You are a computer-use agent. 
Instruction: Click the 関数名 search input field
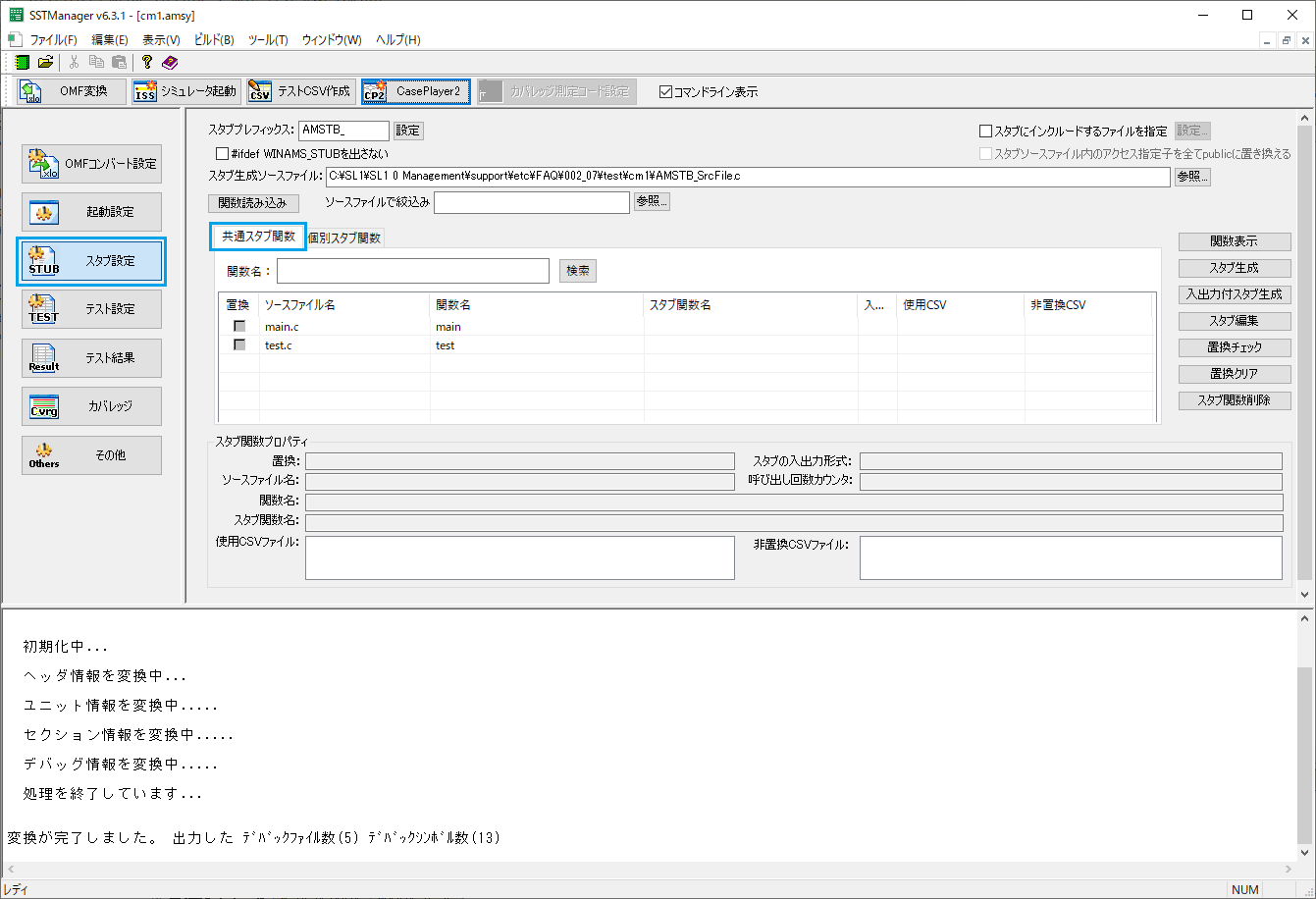(413, 271)
